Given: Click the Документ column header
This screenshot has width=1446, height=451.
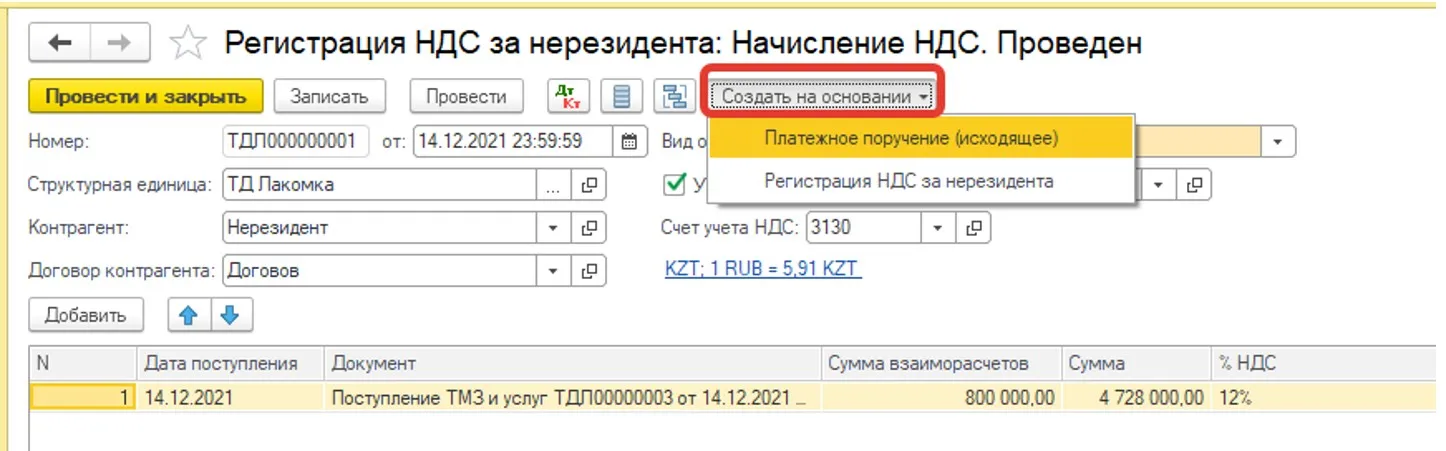Looking at the screenshot, I should 572,364.
